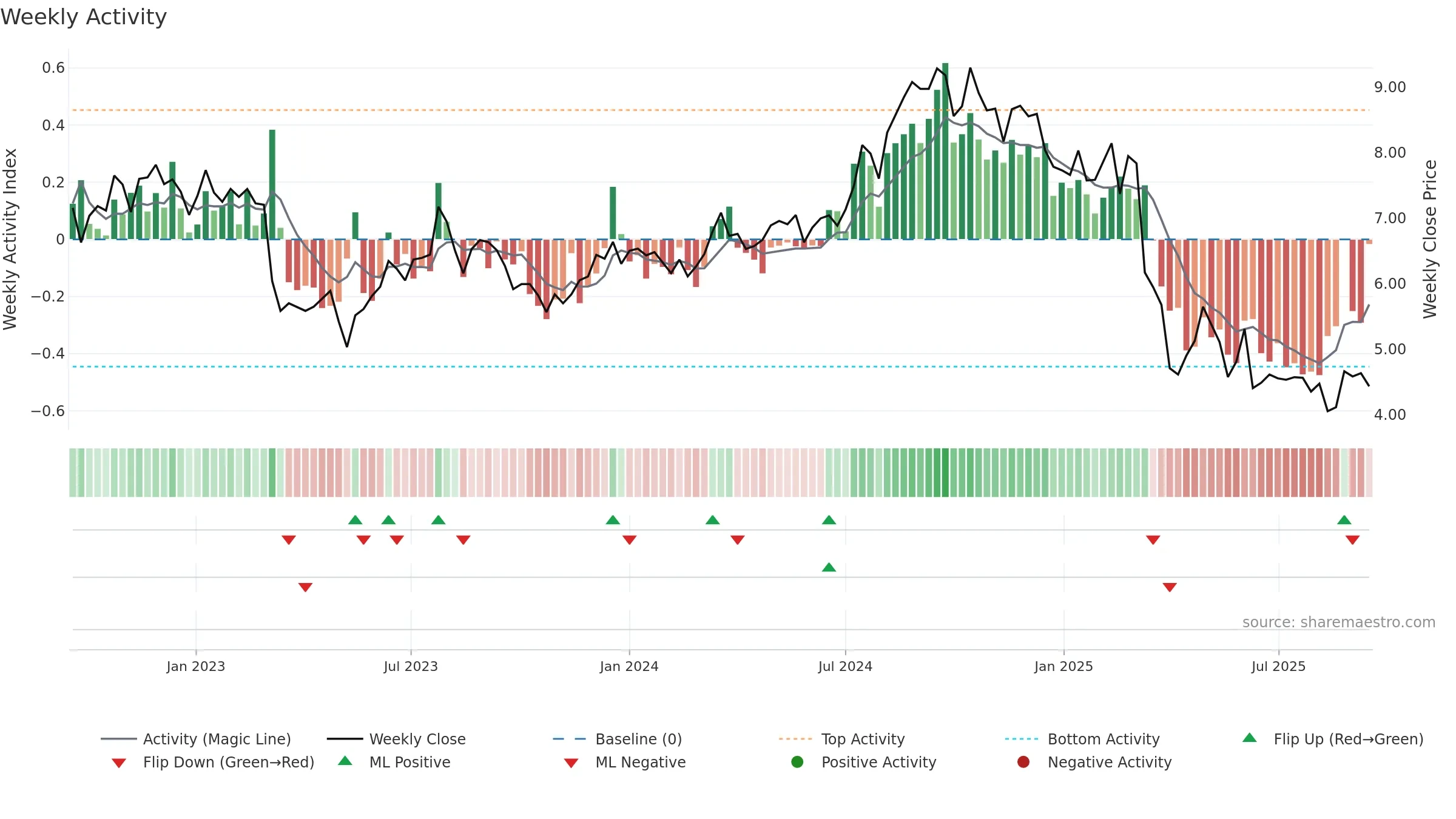Toggle the ML Positive legend entry
The height and width of the screenshot is (819, 1456).
click(x=394, y=762)
